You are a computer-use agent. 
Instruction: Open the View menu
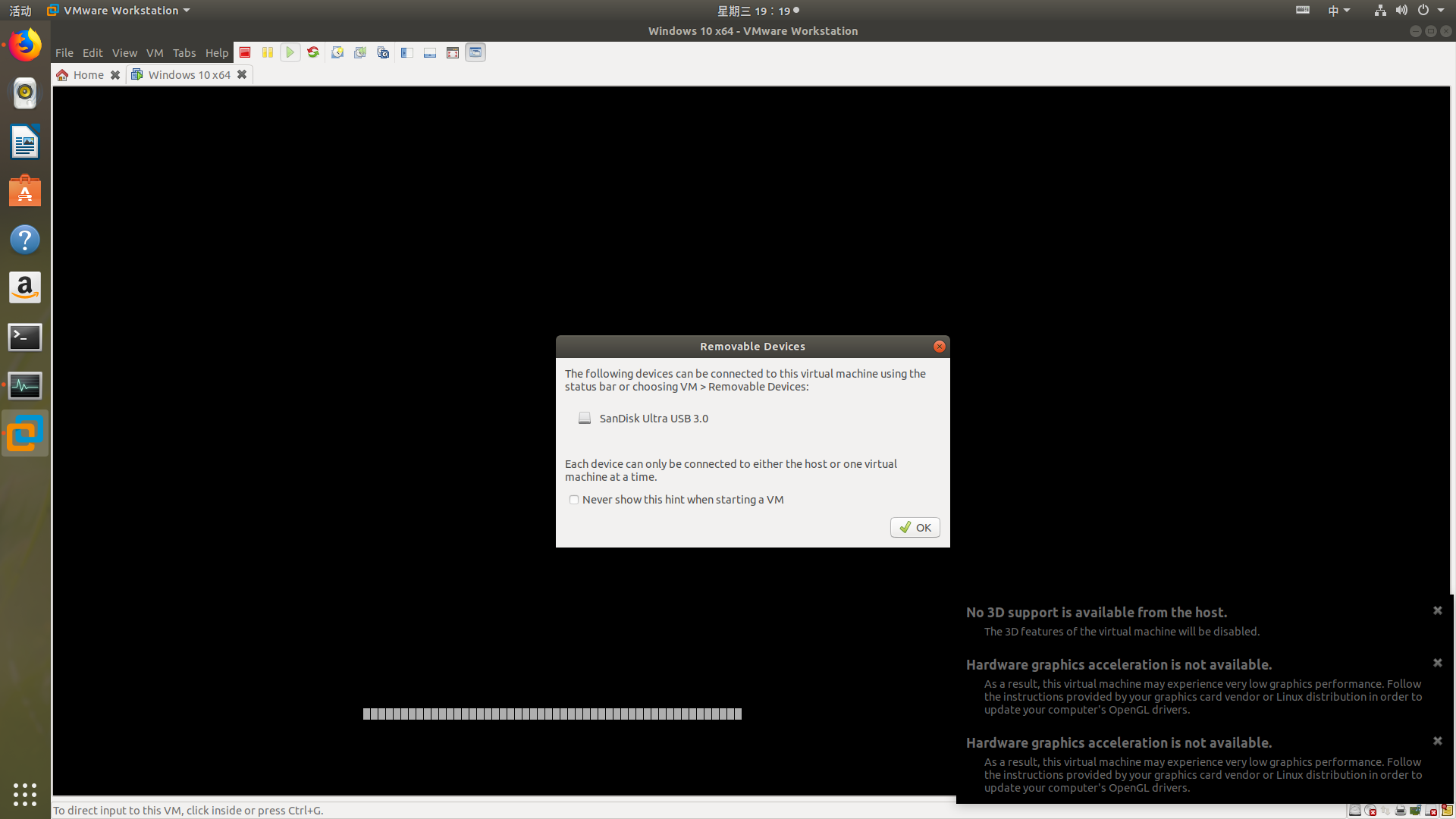[124, 52]
